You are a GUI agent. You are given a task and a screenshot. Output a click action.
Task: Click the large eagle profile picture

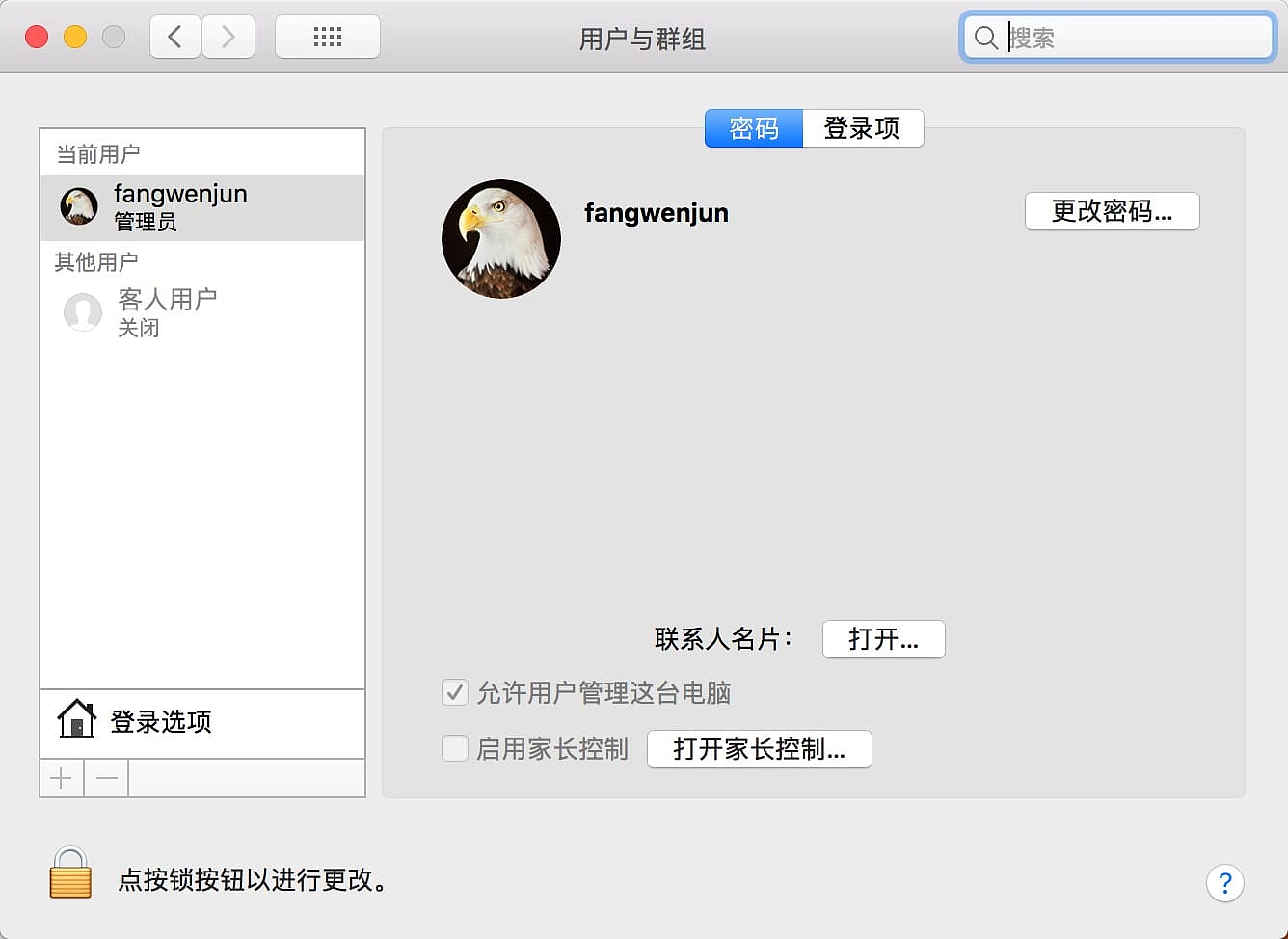pyautogui.click(x=501, y=239)
